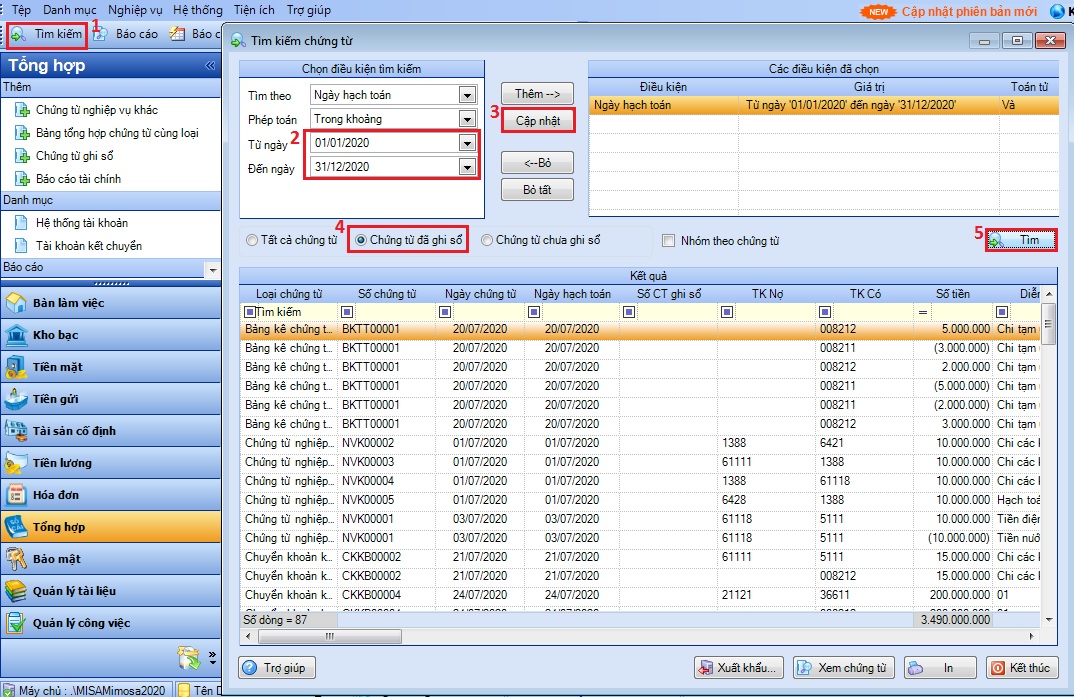The width and height of the screenshot is (1074, 697).
Task: Click the Cập nhật button
Action: [x=538, y=120]
